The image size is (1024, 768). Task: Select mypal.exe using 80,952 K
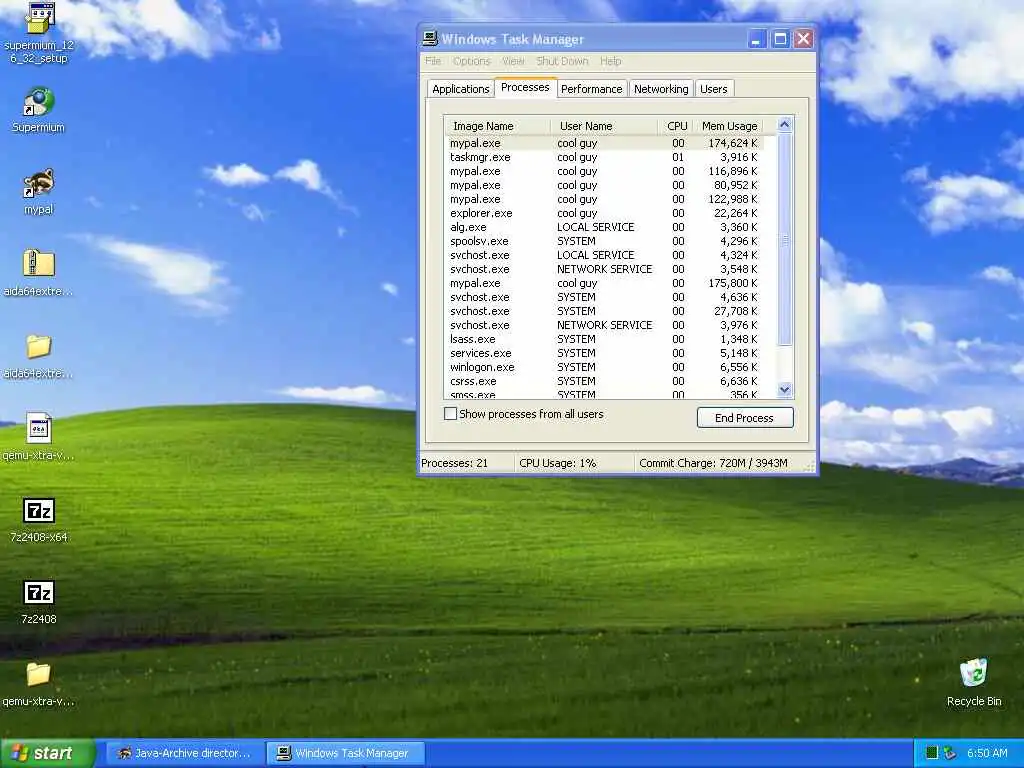[603, 185]
